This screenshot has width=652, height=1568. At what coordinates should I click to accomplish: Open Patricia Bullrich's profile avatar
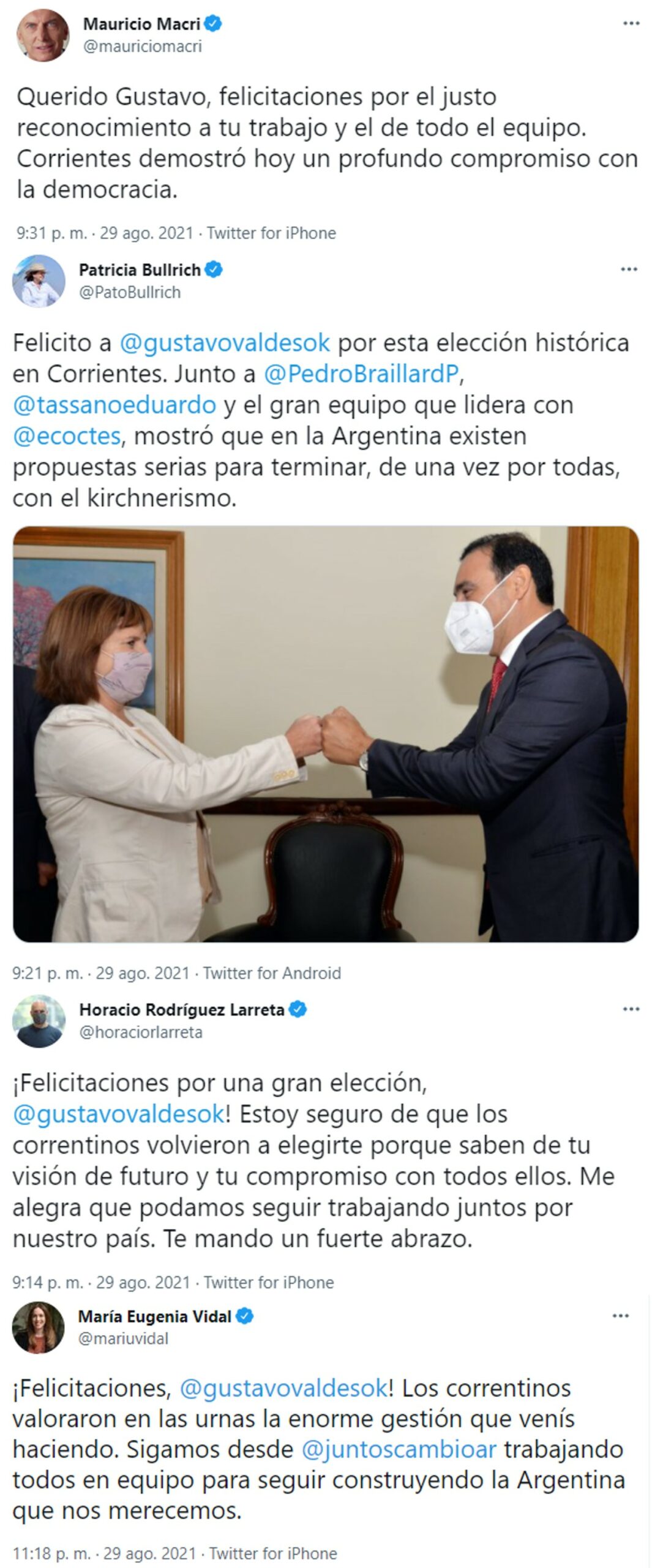click(39, 281)
